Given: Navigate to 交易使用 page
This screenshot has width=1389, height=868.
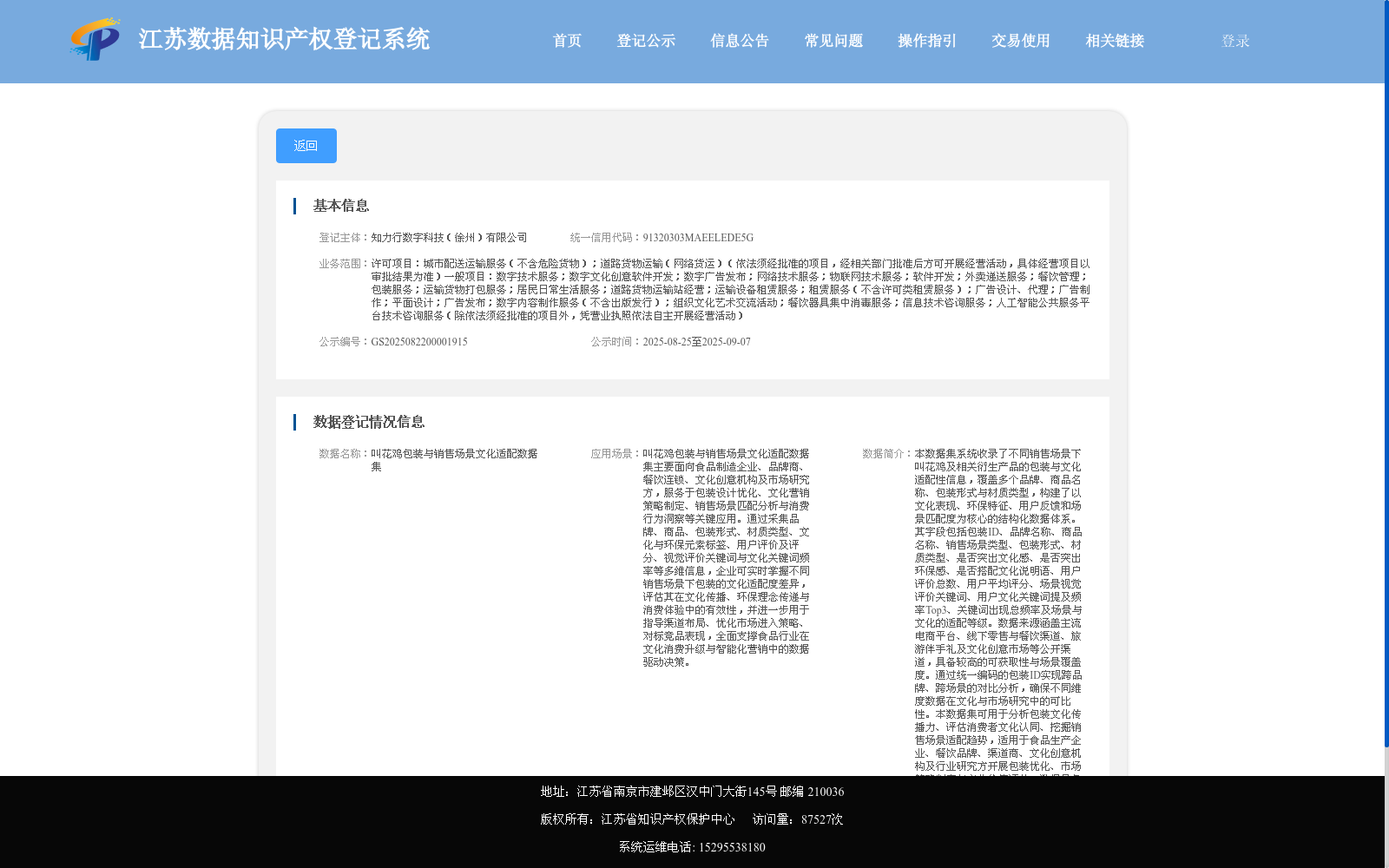Looking at the screenshot, I should point(1021,41).
